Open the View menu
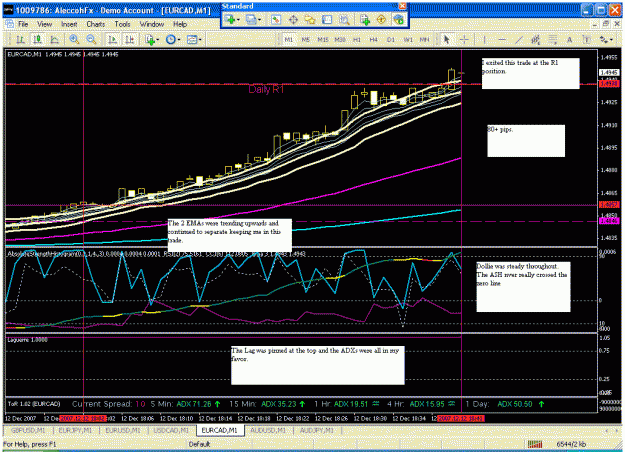The height and width of the screenshot is (452, 625). point(45,24)
